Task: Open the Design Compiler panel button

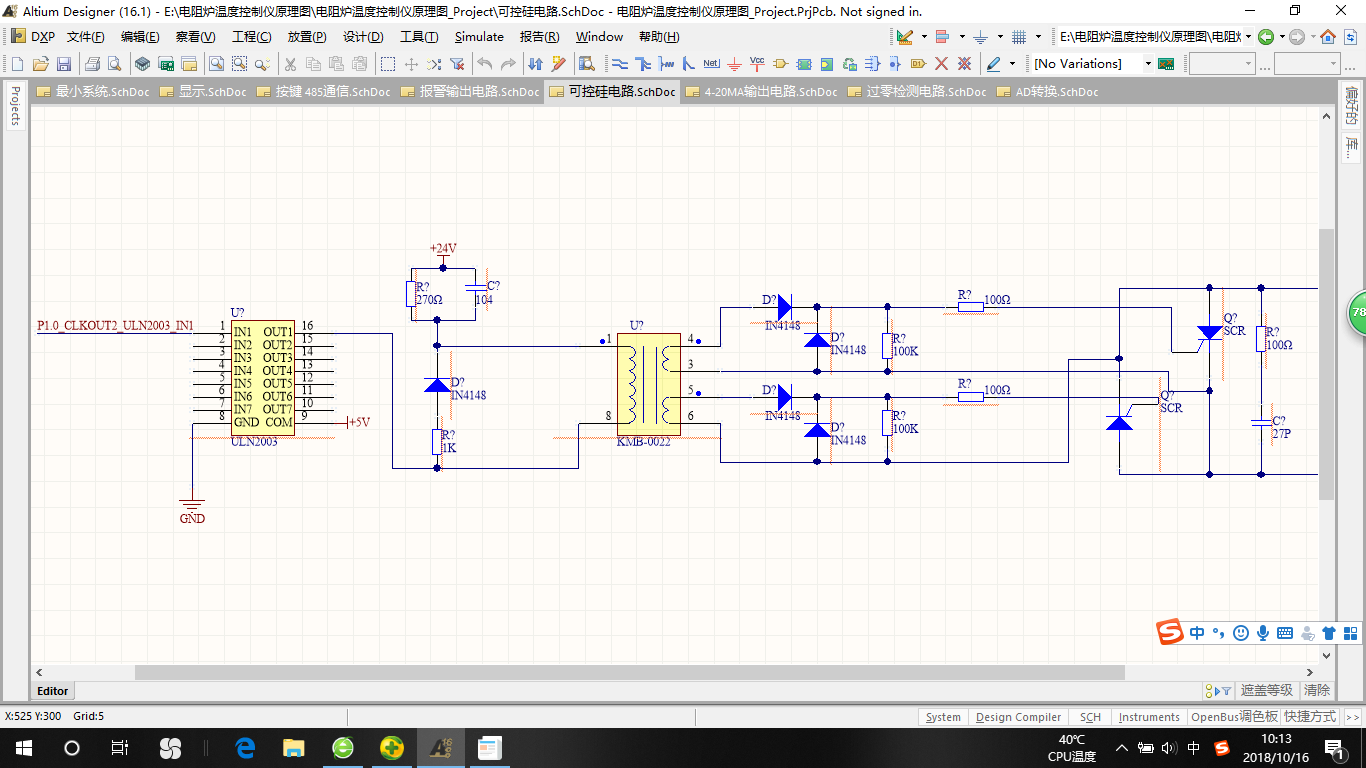Action: coord(1018,717)
